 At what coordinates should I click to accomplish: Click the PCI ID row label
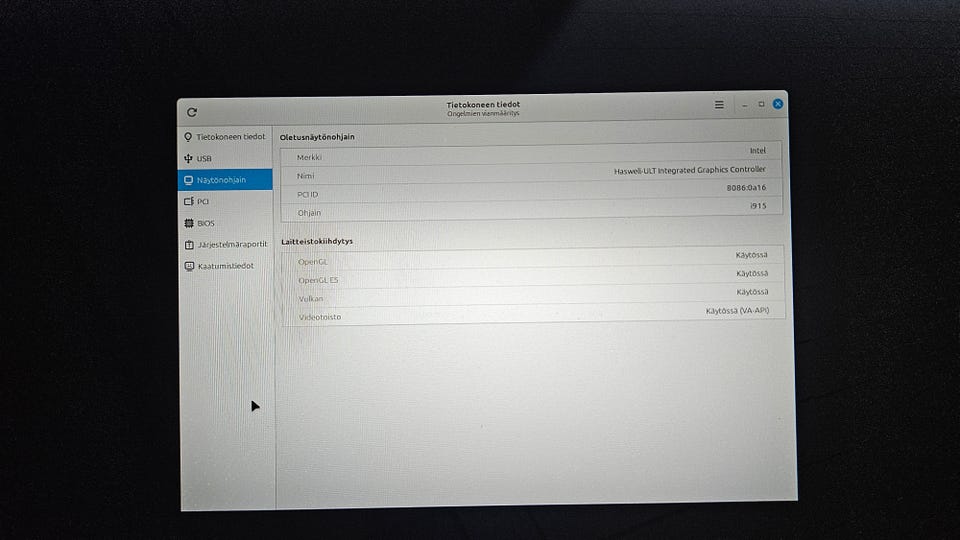[x=307, y=194]
